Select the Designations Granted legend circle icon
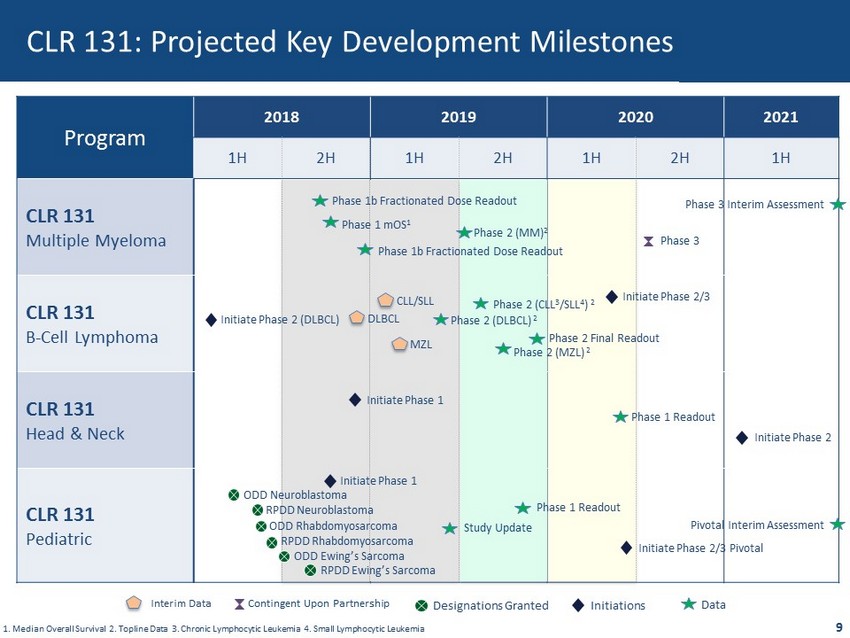The width and height of the screenshot is (850, 638). [x=422, y=605]
